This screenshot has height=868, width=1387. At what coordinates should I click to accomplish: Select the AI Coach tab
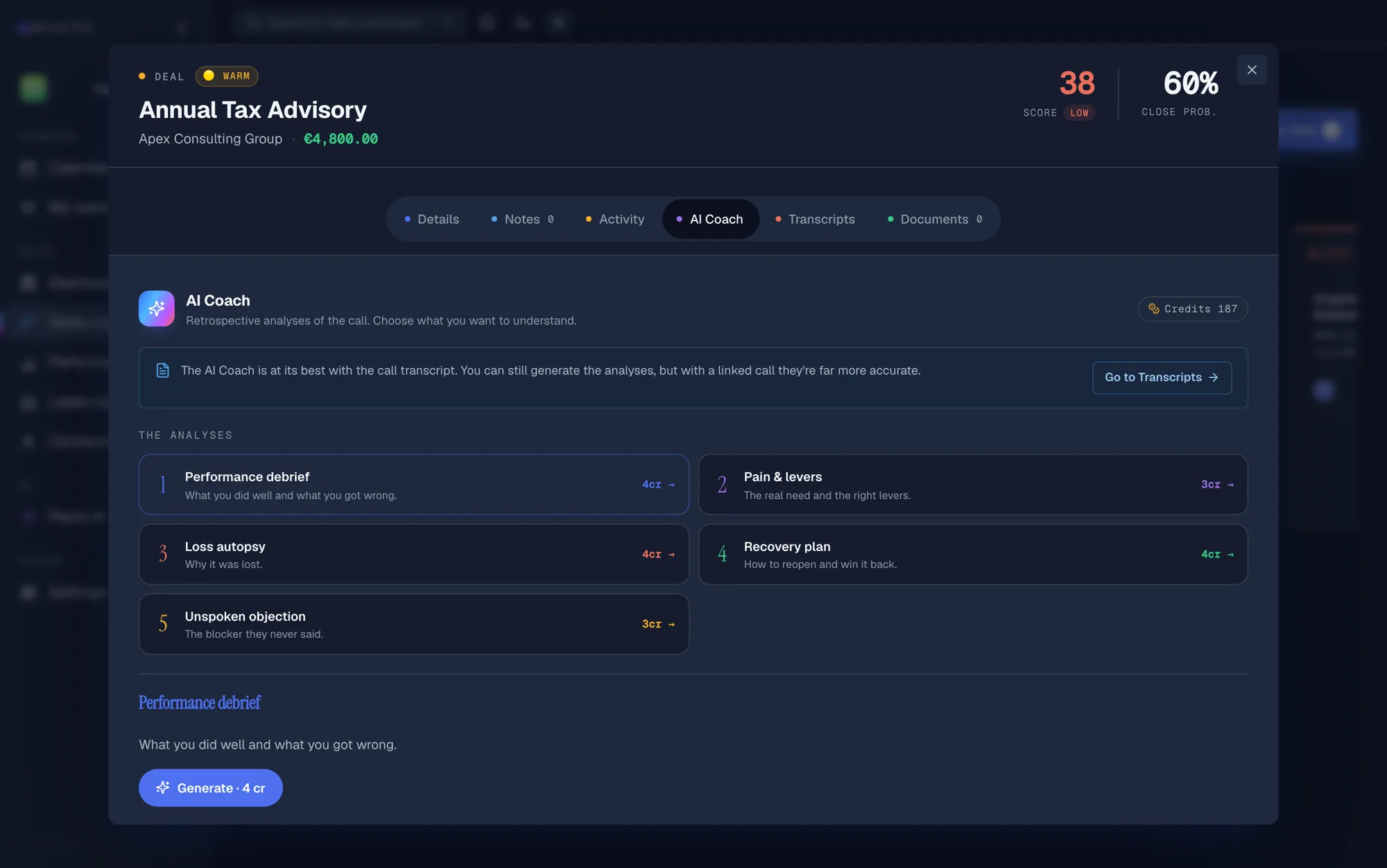[710, 219]
